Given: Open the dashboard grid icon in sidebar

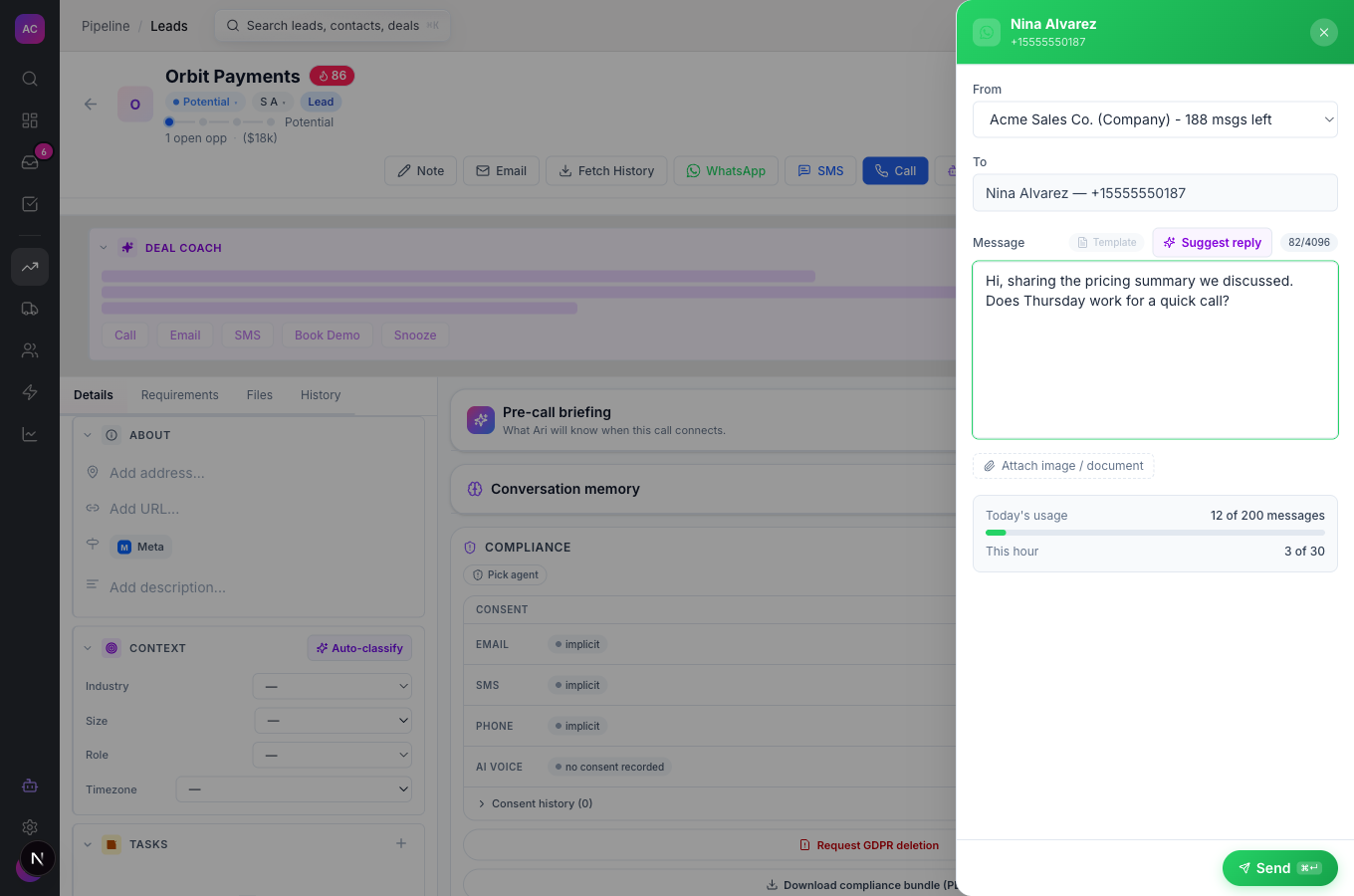Looking at the screenshot, I should click(x=30, y=120).
